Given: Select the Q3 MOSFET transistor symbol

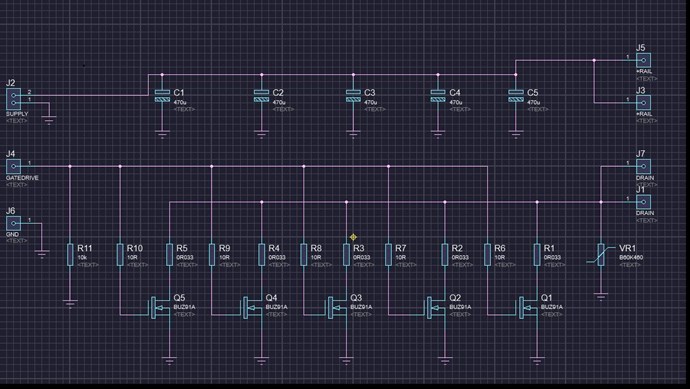Looking at the screenshot, I should tap(338, 307).
